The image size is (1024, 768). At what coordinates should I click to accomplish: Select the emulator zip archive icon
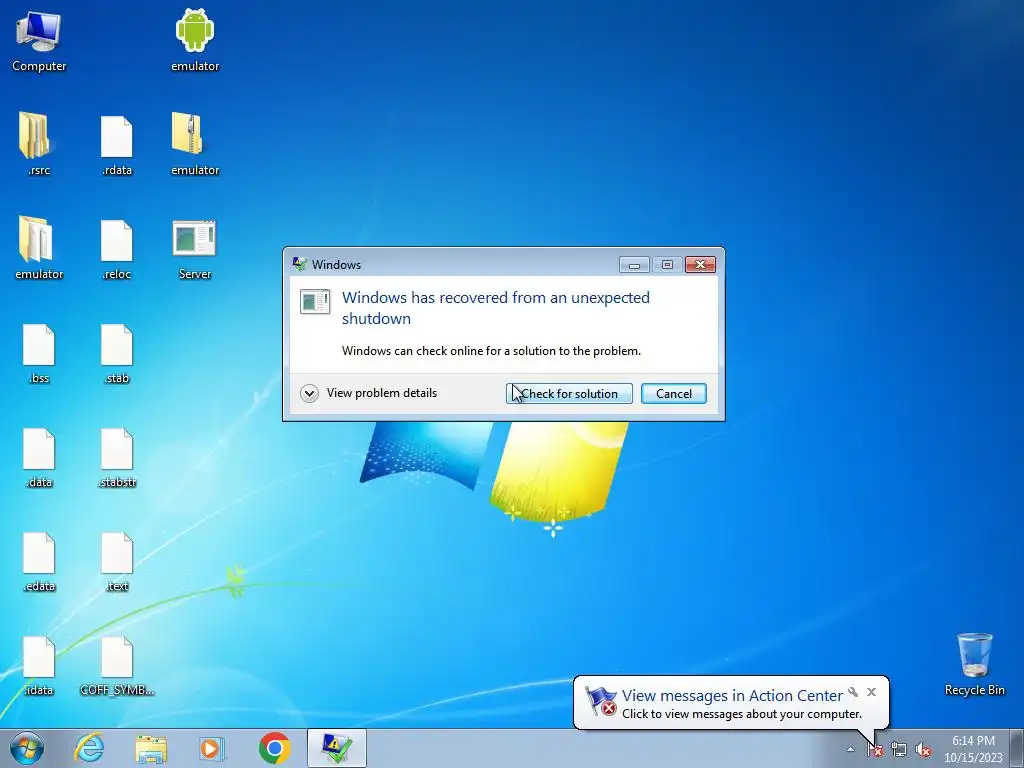click(195, 144)
